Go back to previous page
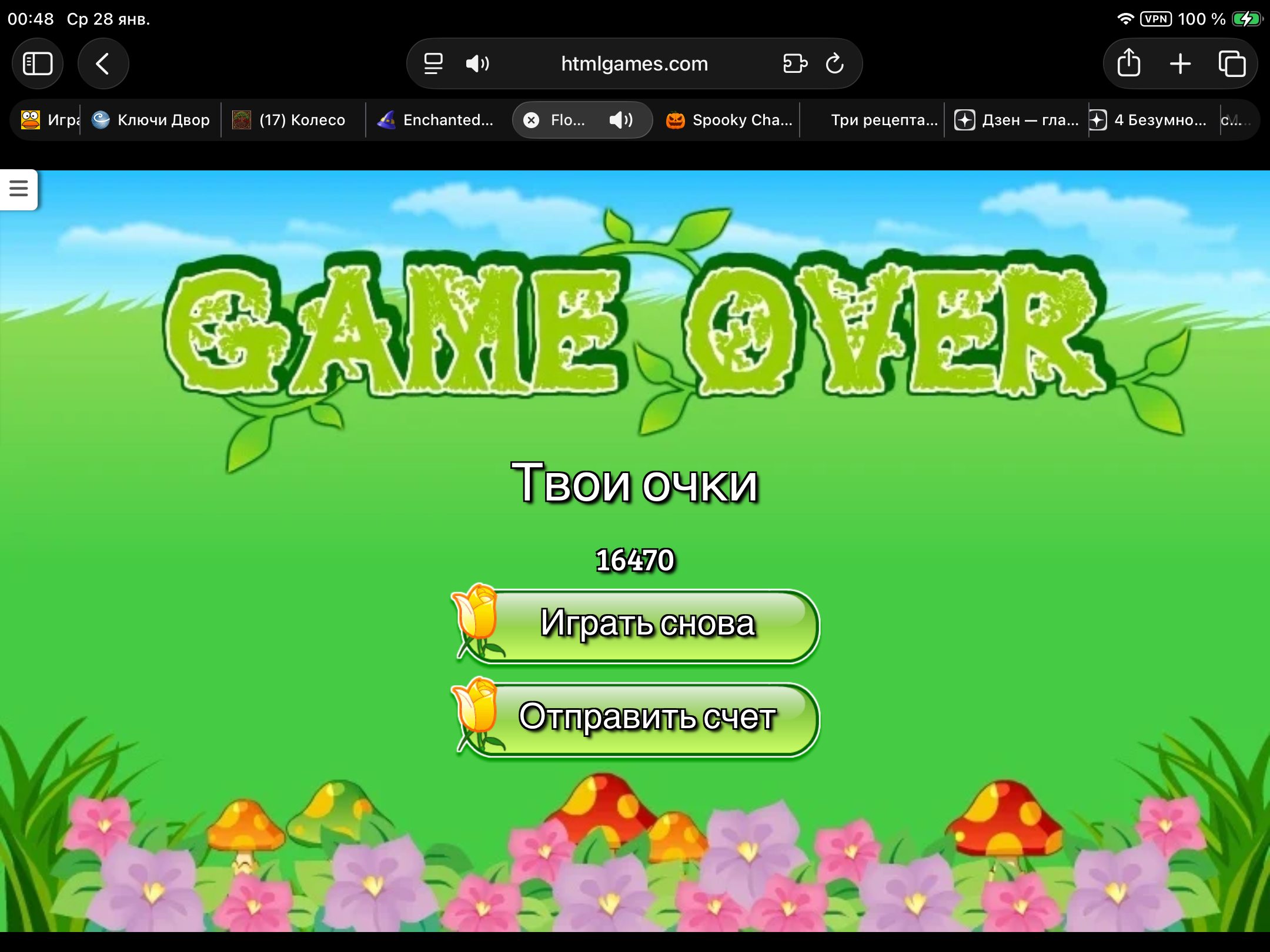The width and height of the screenshot is (1270, 952). 103,63
